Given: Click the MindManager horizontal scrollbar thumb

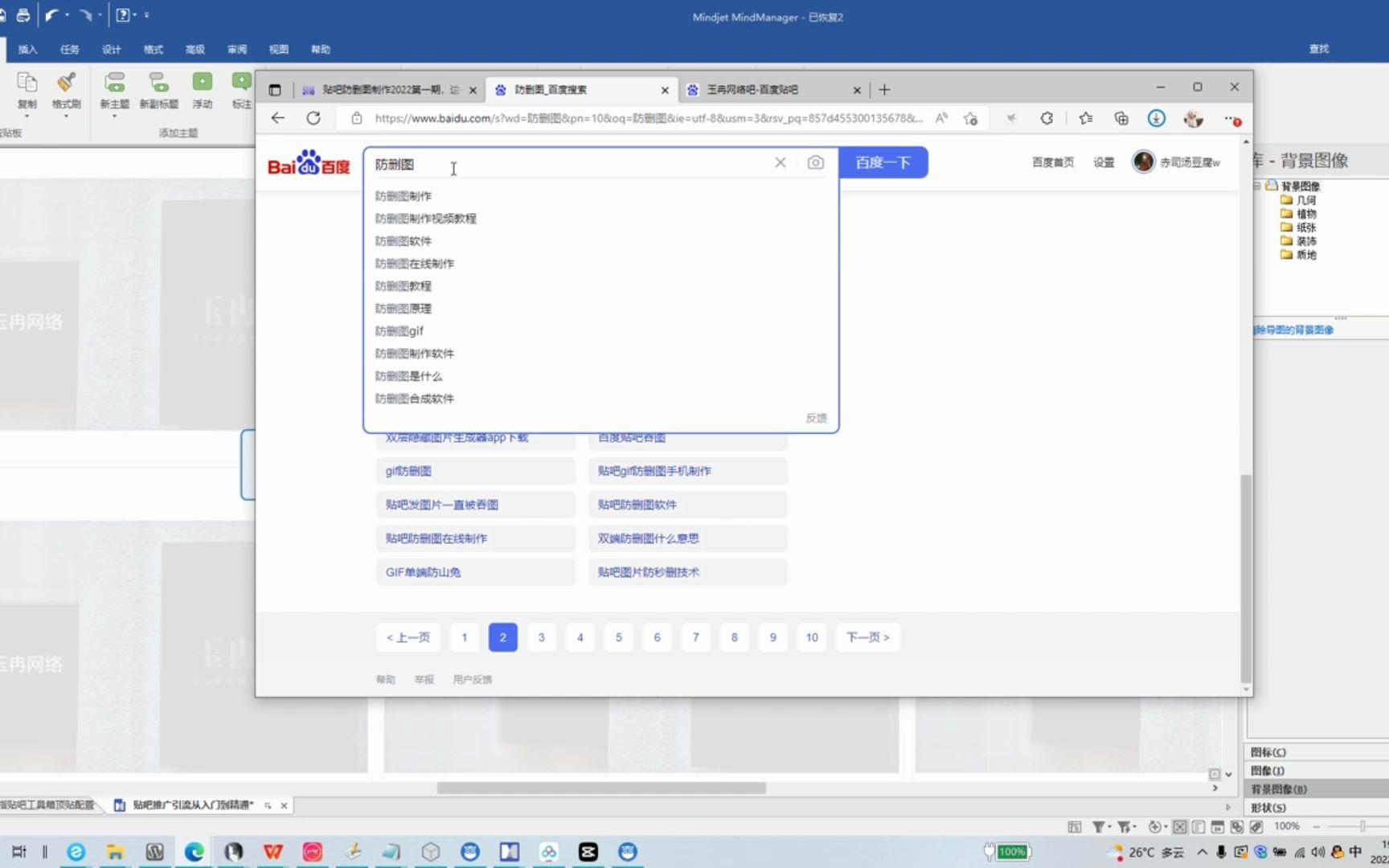Looking at the screenshot, I should click(x=601, y=788).
